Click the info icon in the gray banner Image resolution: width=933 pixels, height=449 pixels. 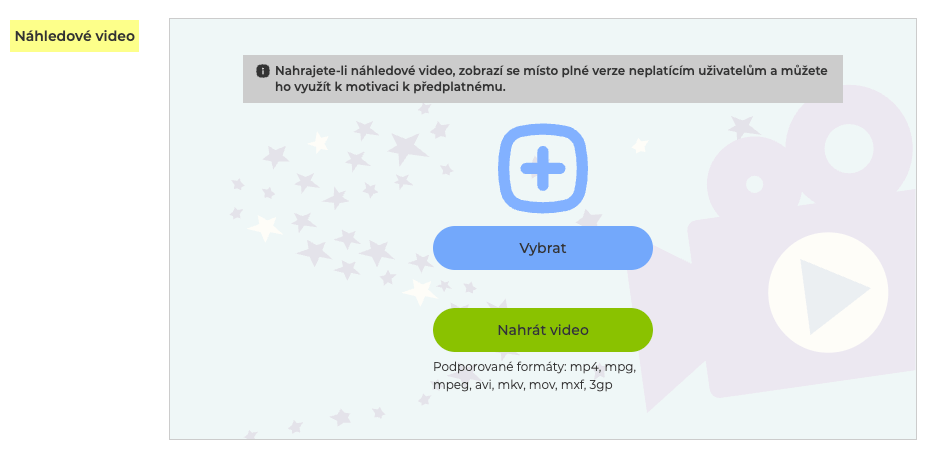tap(263, 71)
